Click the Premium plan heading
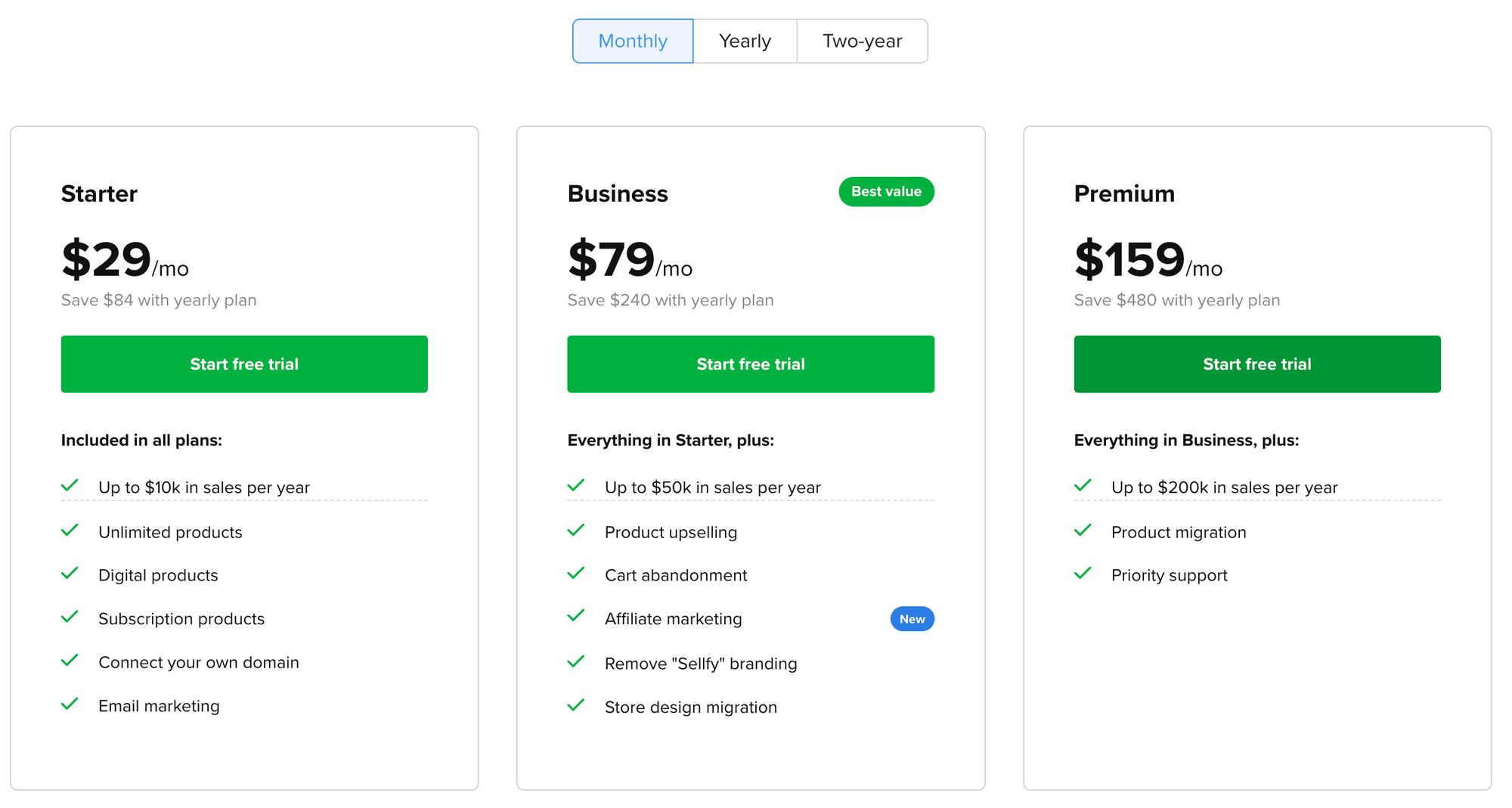Image resolution: width=1512 pixels, height=808 pixels. click(1124, 193)
